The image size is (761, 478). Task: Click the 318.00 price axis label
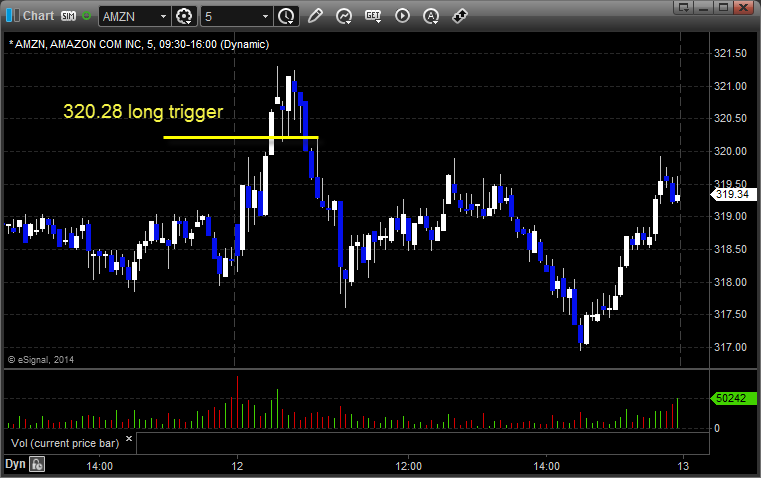click(730, 282)
